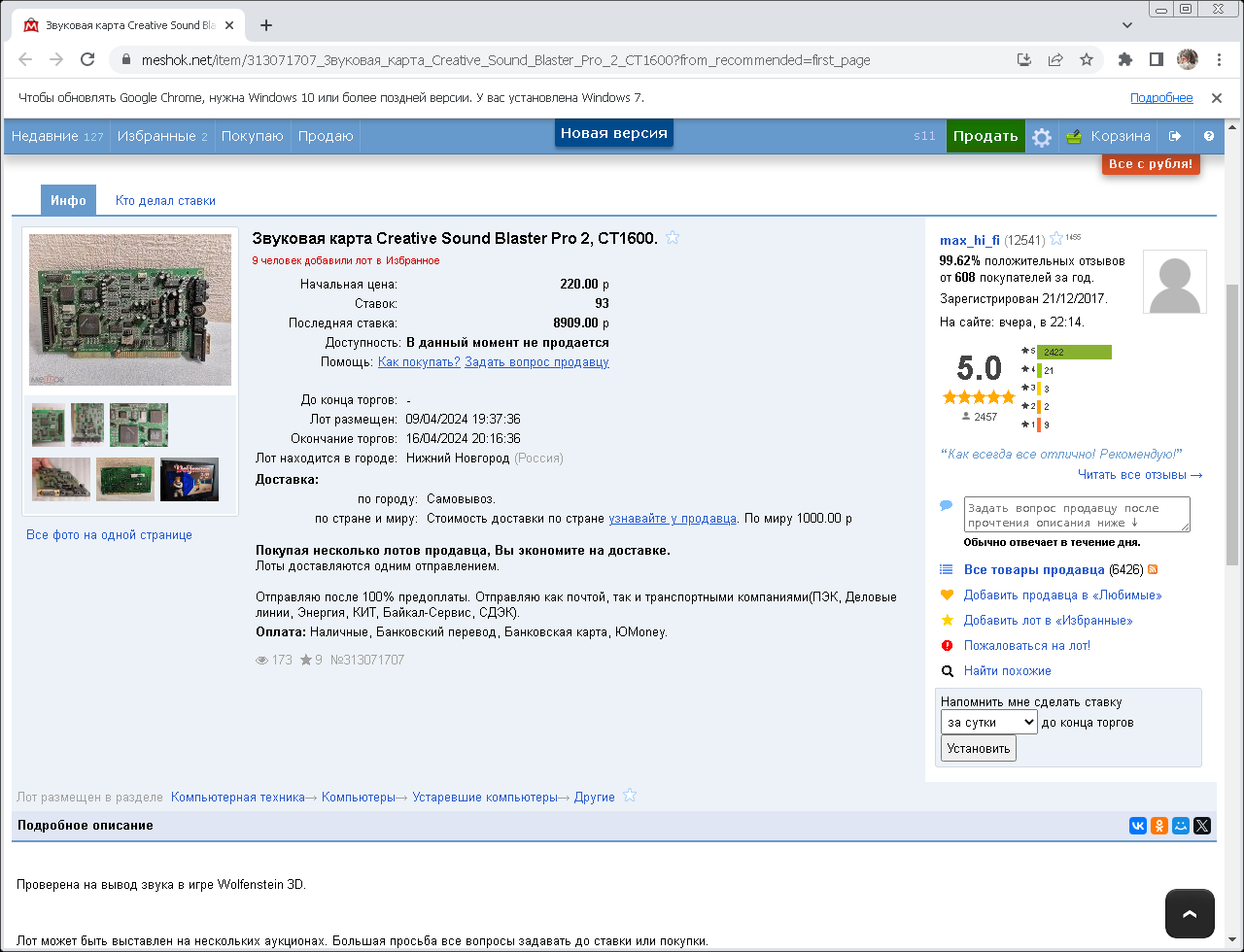Click the Новая версия button
The image size is (1244, 952).
[x=614, y=133]
